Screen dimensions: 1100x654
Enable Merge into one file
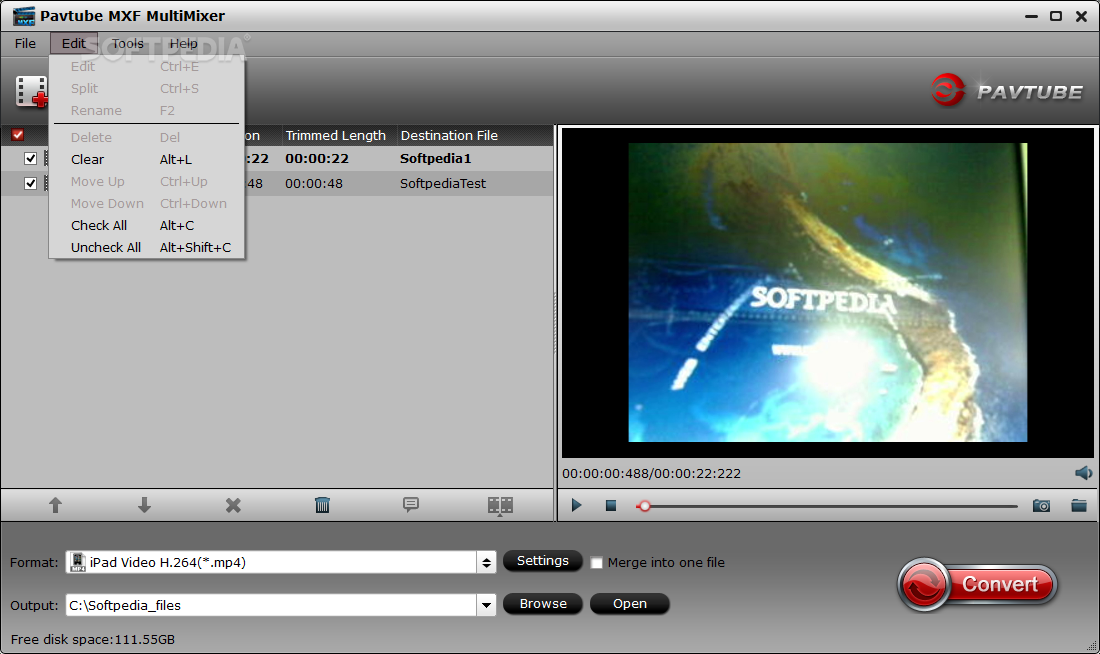596,563
